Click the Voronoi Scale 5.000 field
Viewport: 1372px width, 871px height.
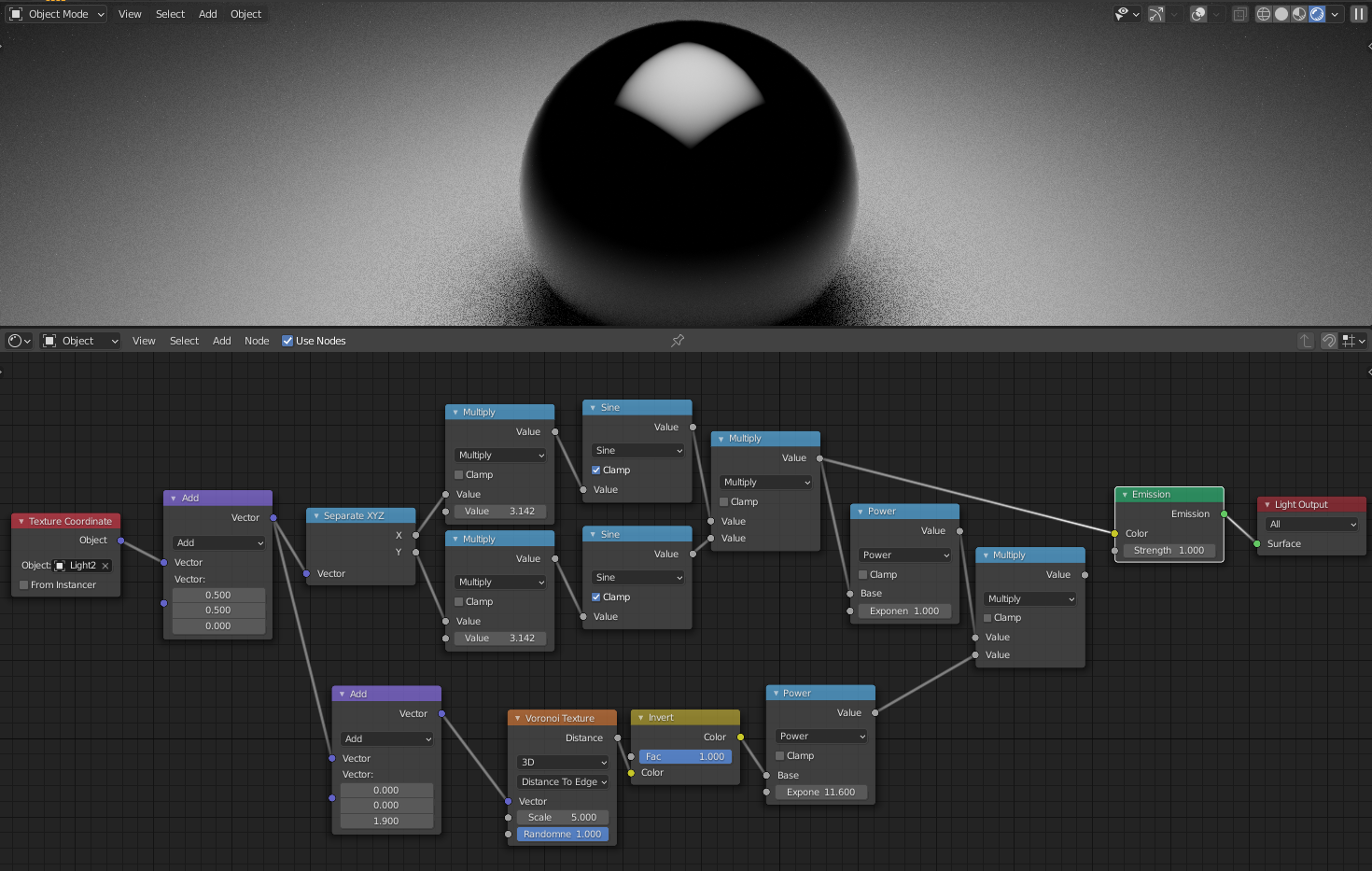[x=563, y=818]
